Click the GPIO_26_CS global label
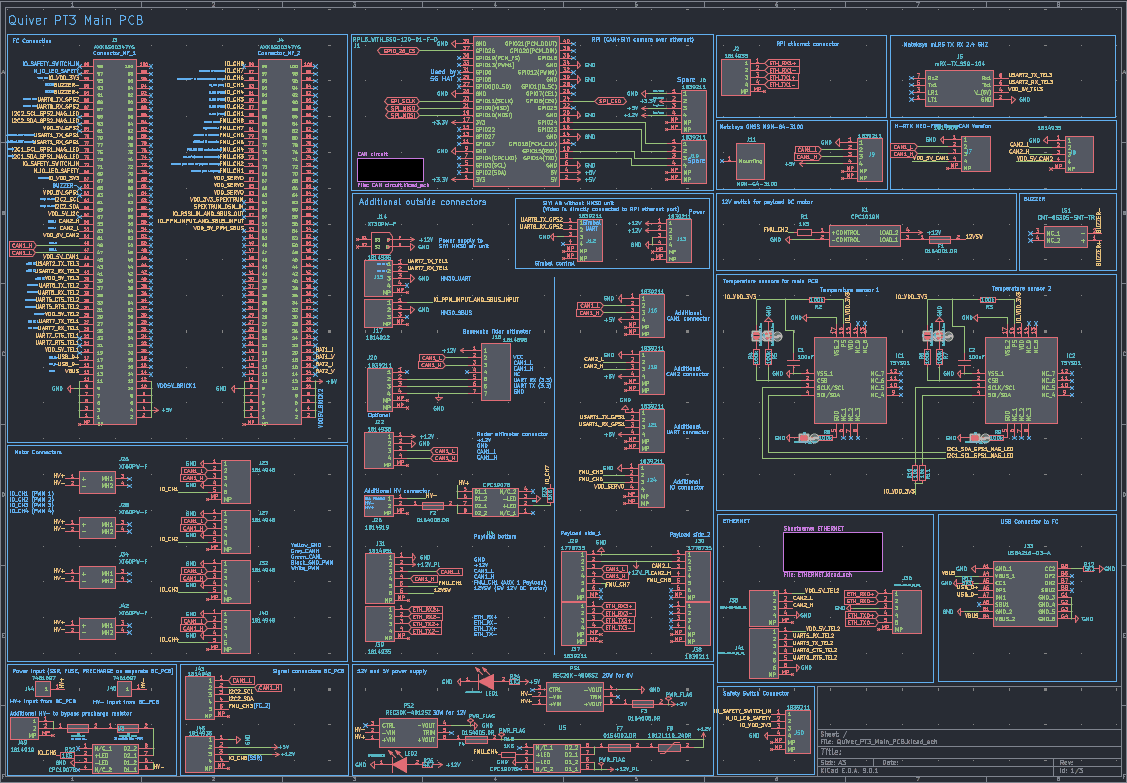 point(397,51)
